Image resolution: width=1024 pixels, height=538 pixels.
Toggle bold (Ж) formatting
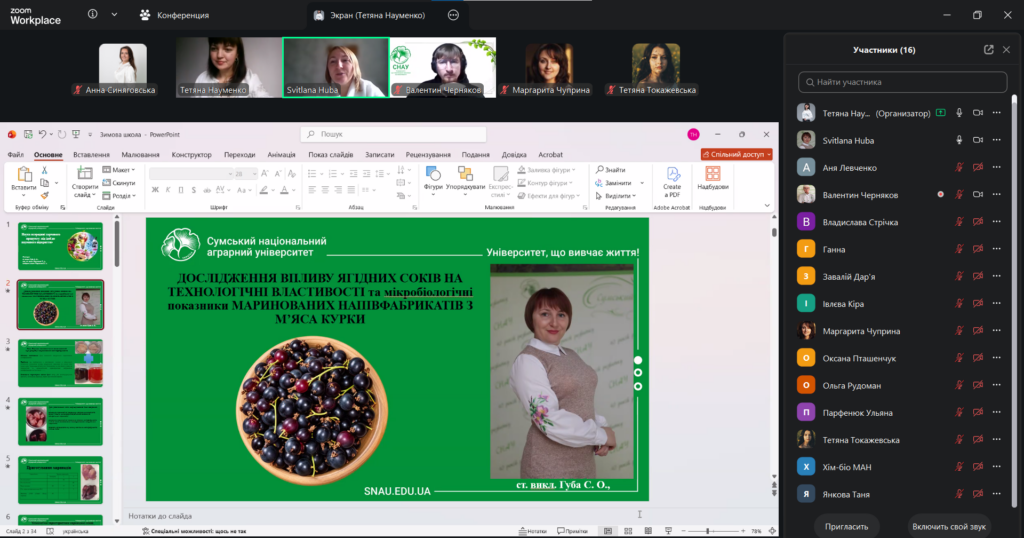point(155,190)
